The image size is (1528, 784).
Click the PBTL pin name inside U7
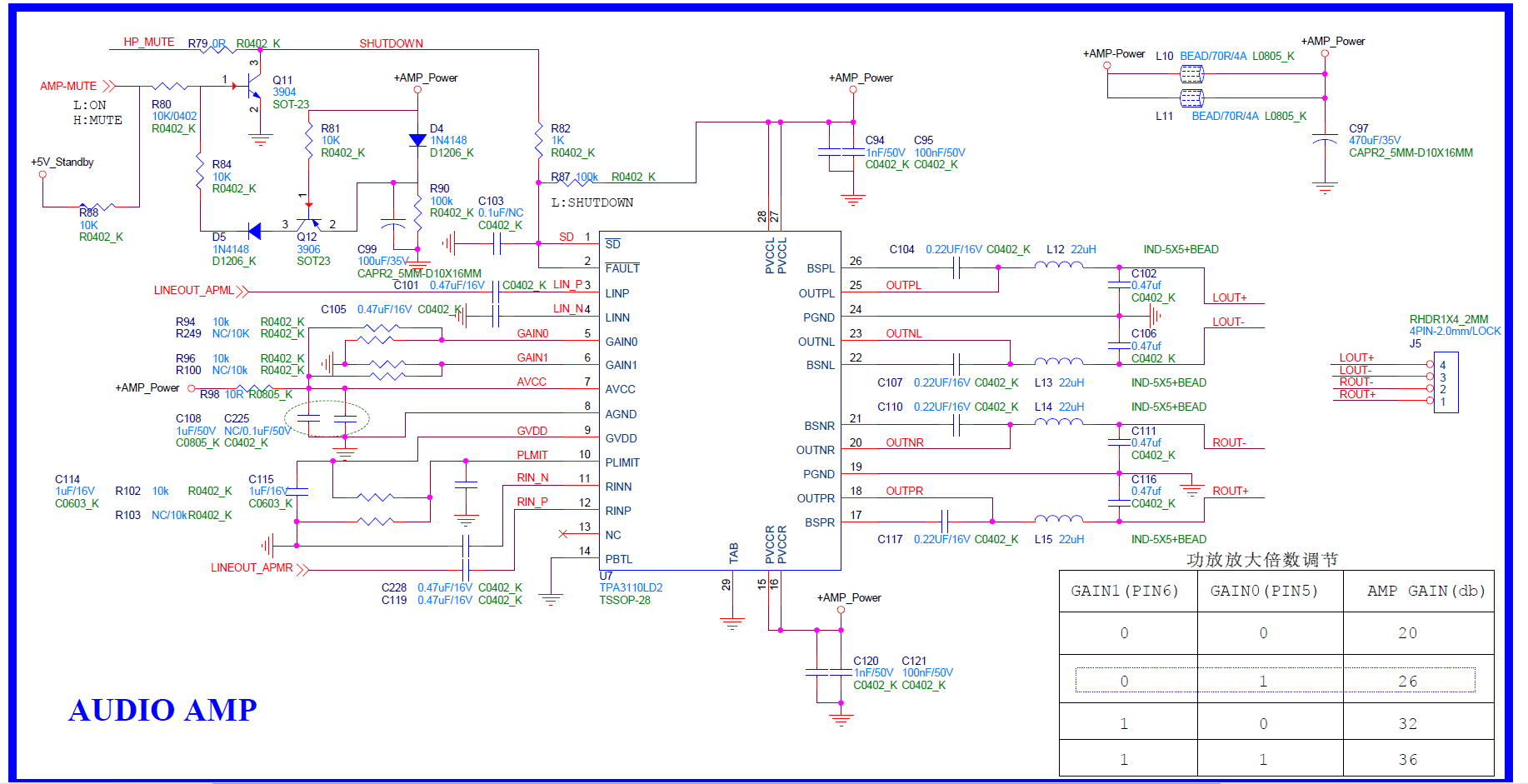[x=619, y=559]
